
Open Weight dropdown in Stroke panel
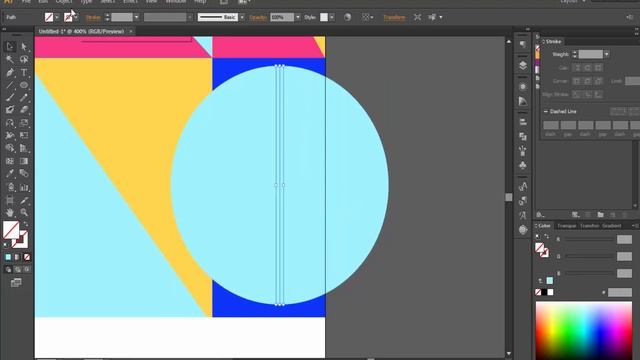(607, 54)
